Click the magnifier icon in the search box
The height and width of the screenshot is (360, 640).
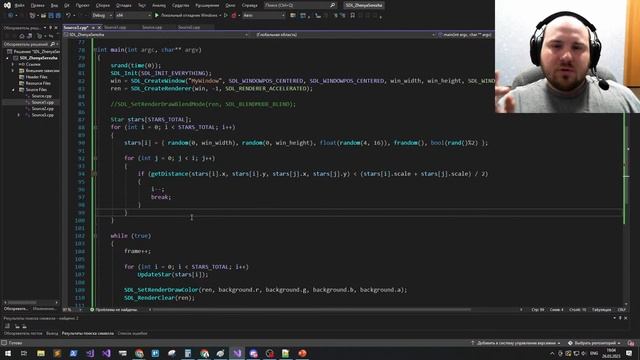(x=332, y=5)
